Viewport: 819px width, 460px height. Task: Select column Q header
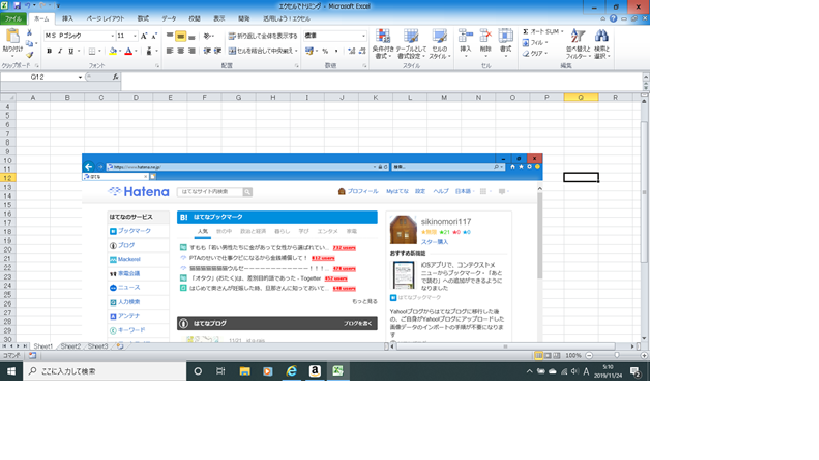(x=581, y=97)
